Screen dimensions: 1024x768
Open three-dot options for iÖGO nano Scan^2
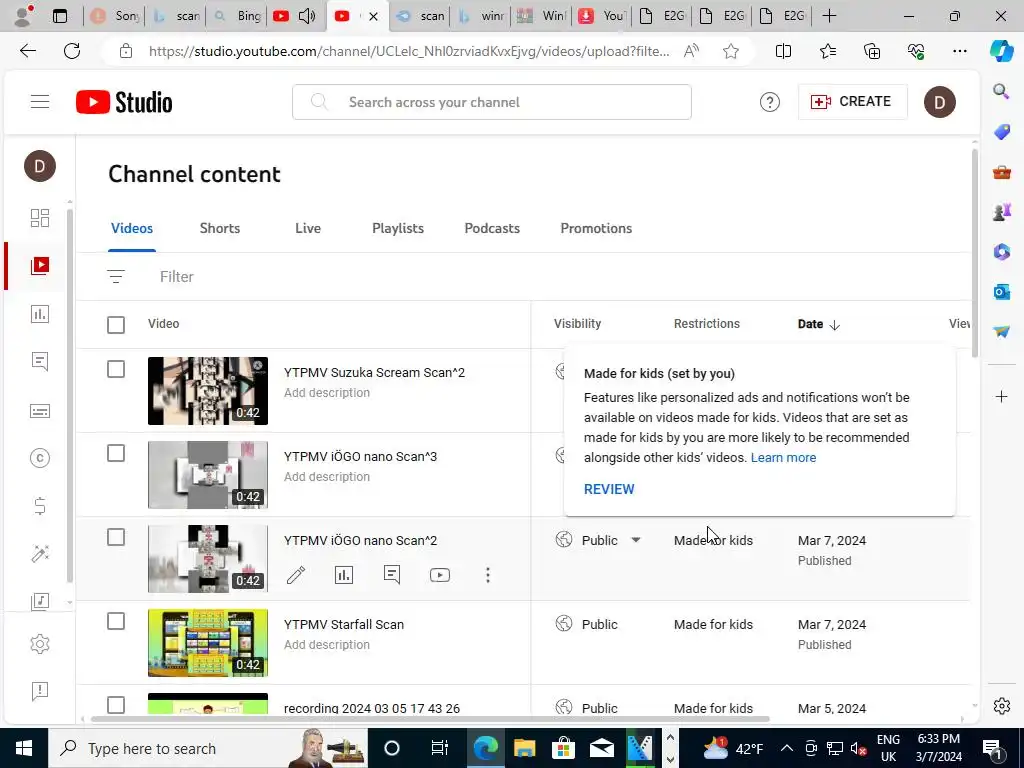[x=487, y=575]
